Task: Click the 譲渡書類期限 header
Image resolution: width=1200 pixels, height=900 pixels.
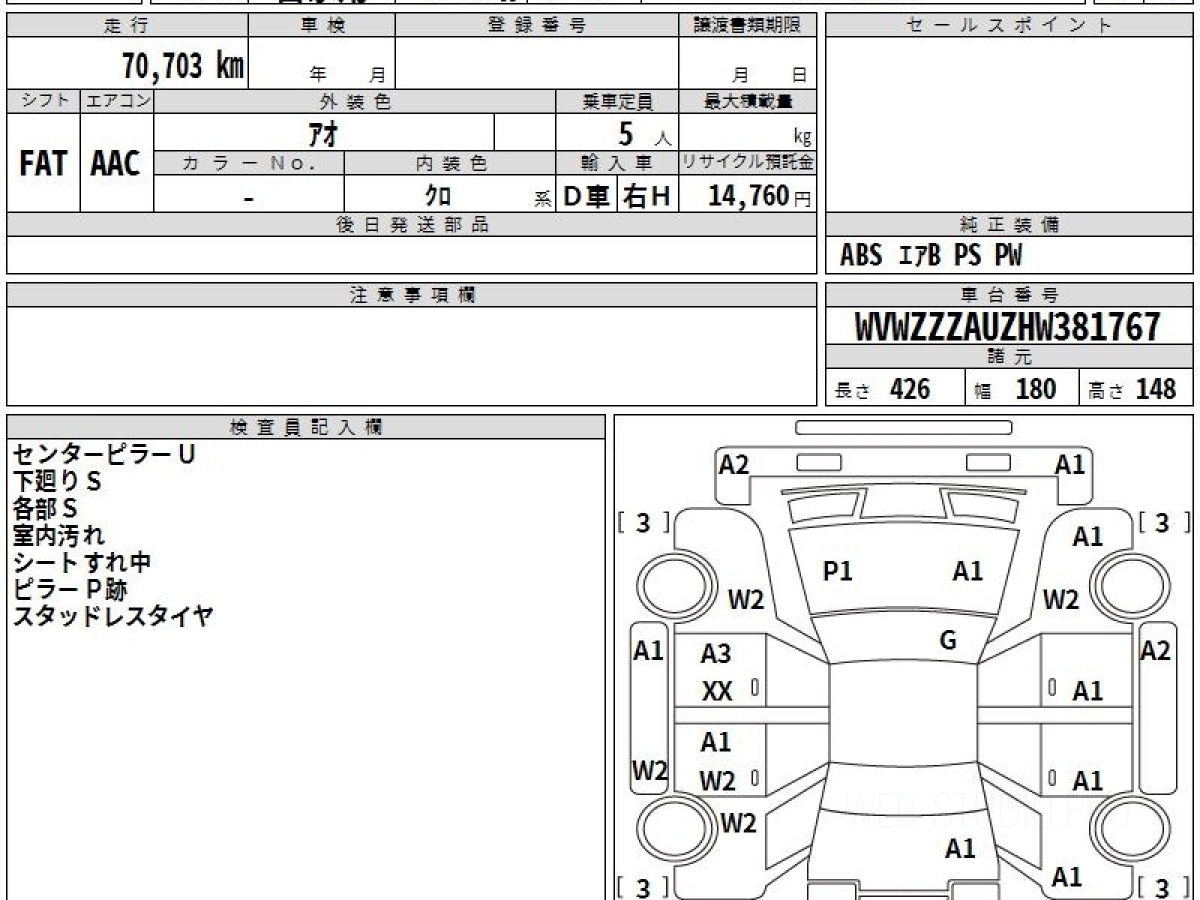Action: point(748,25)
